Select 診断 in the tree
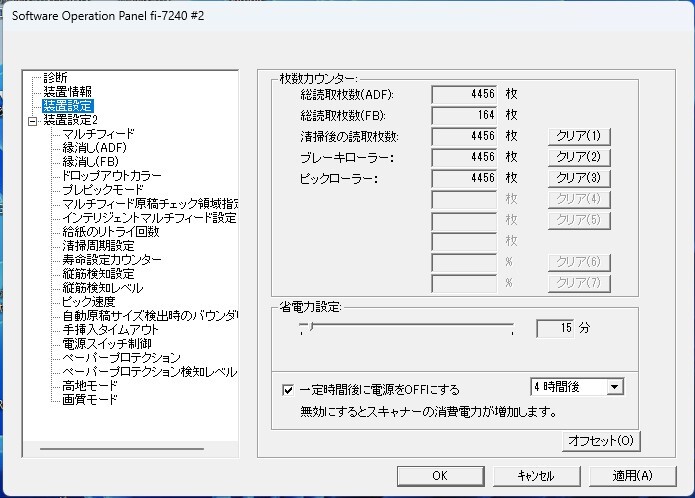 55,78
